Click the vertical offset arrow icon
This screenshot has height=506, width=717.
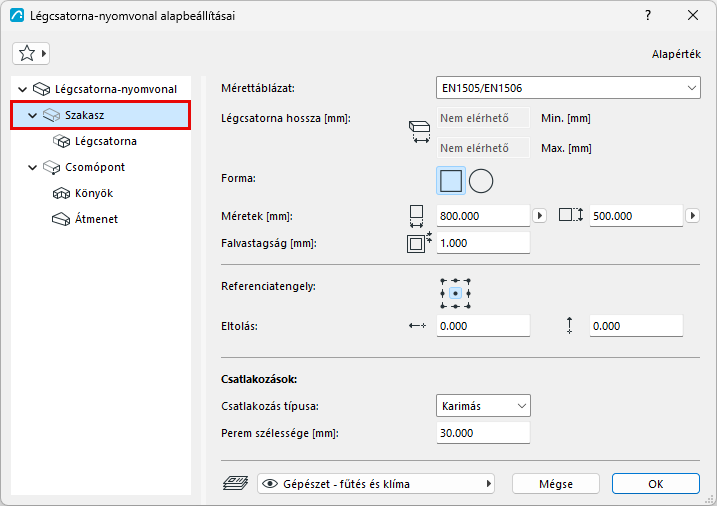[x=569, y=325]
